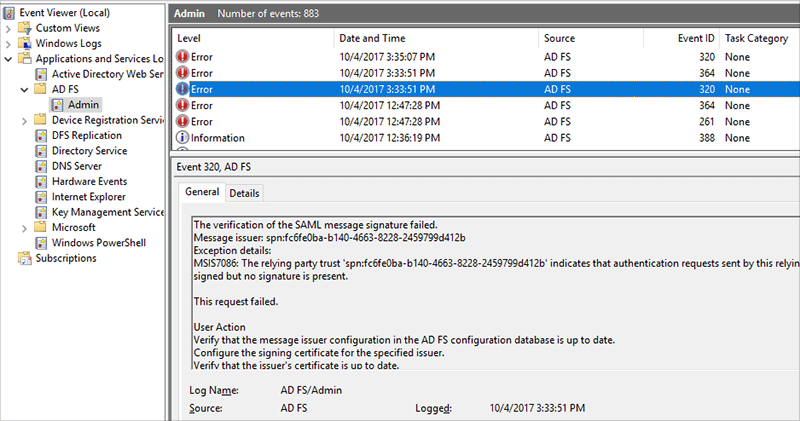Click the Windows PowerShell log icon
800x421 pixels.
(x=41, y=242)
